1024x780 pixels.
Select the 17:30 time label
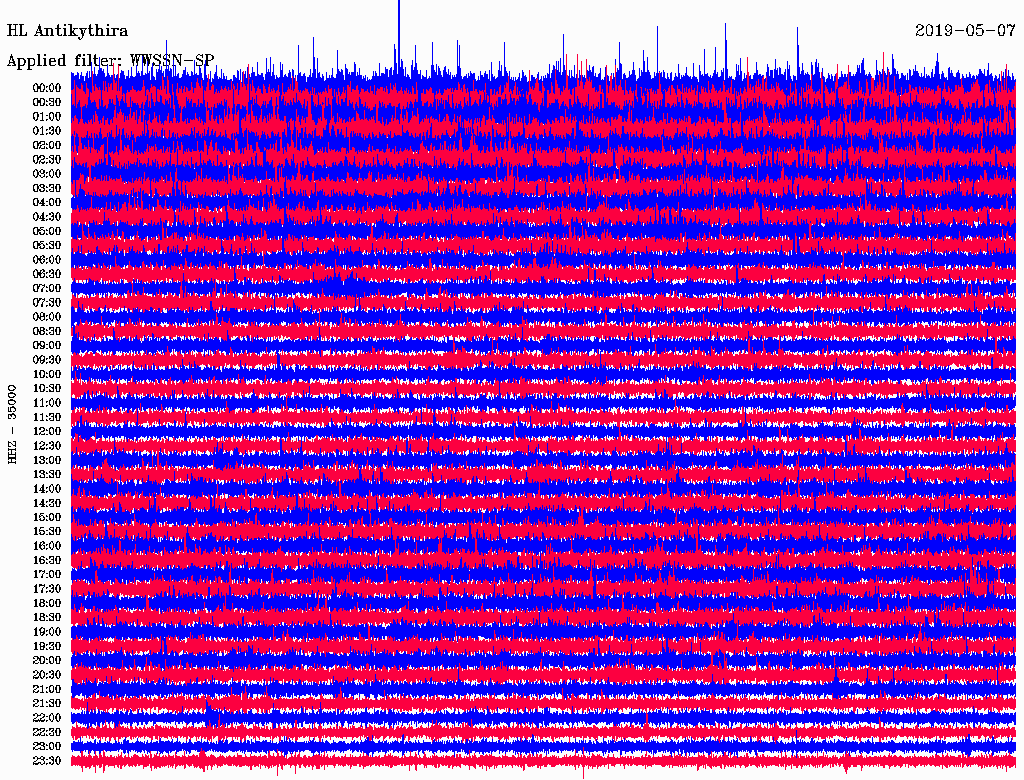click(x=46, y=589)
